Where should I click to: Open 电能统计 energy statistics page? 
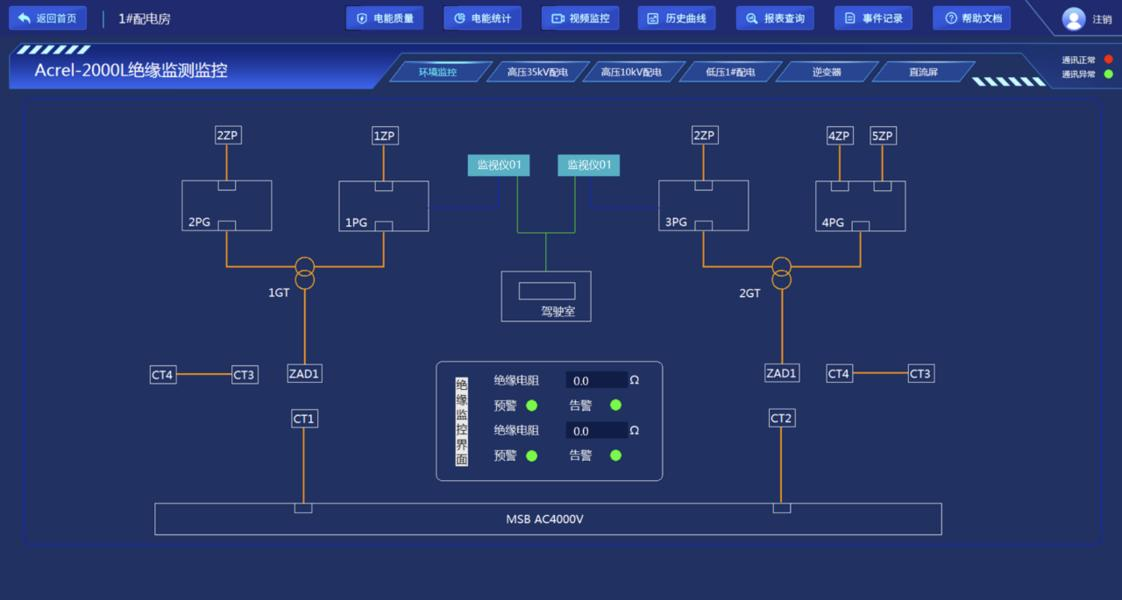point(482,18)
